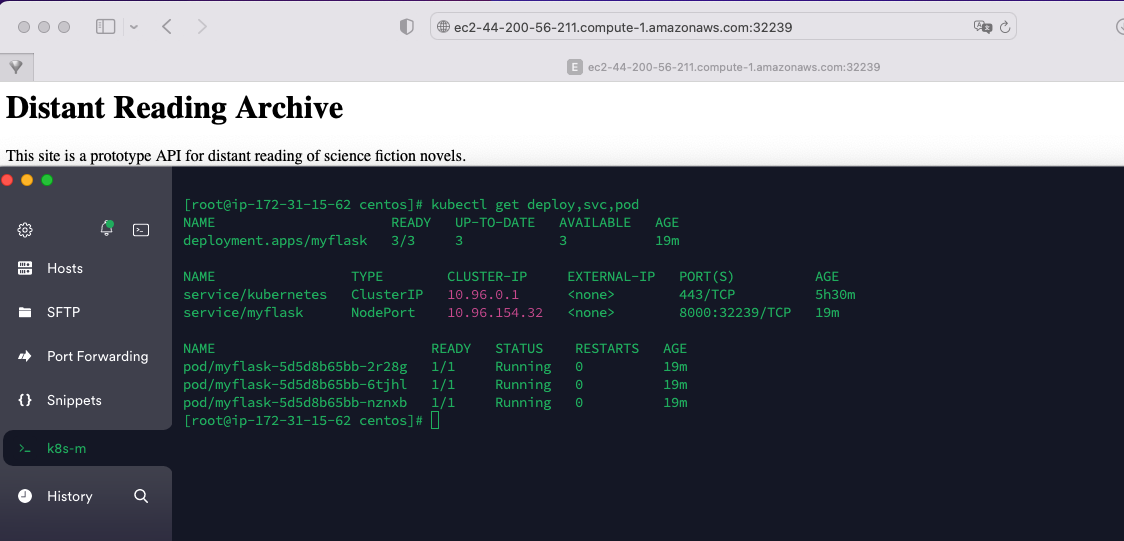1124x541 pixels.
Task: Click the 5h30m age value
Action: coord(835,295)
